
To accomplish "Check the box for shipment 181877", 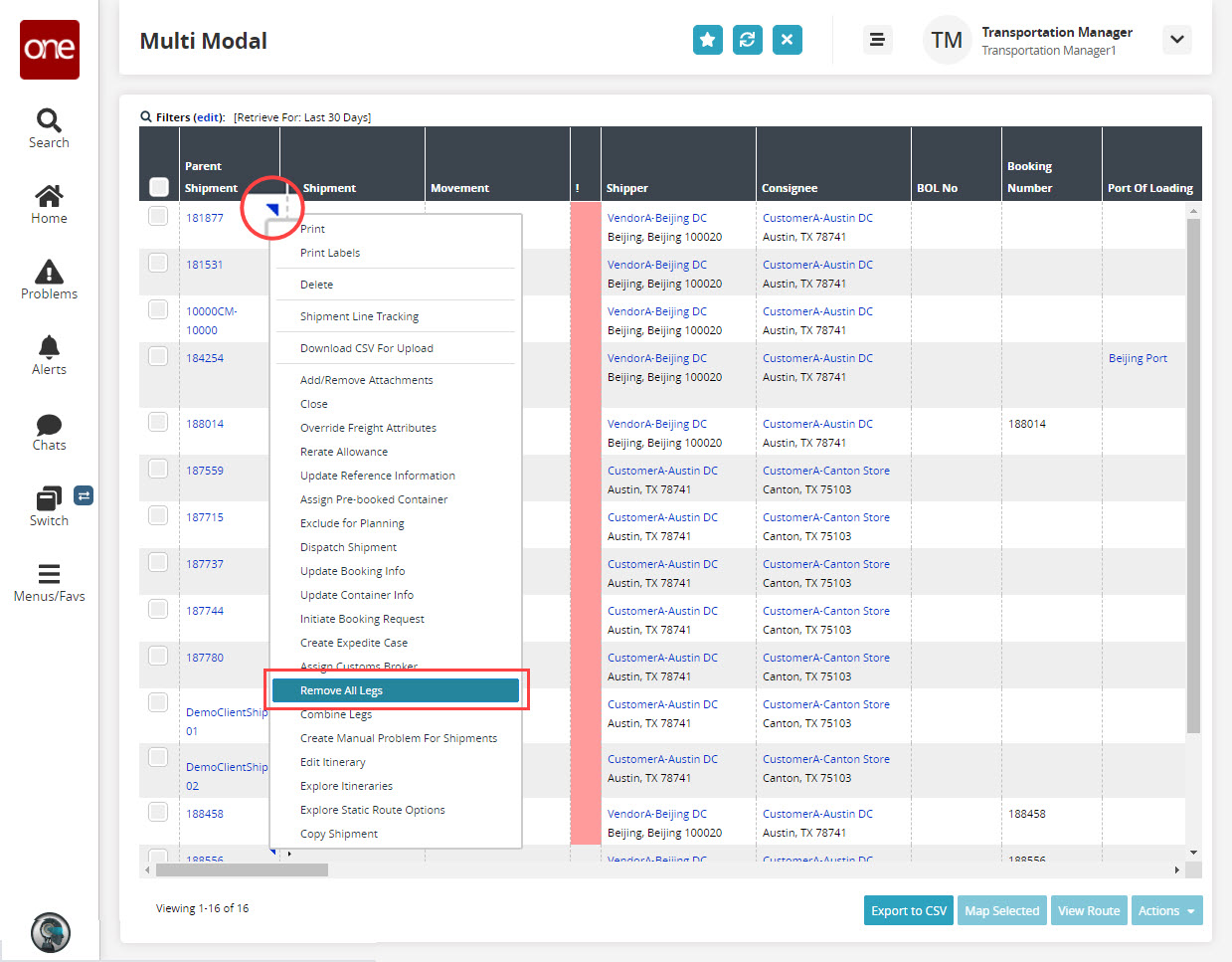I will pyautogui.click(x=158, y=216).
